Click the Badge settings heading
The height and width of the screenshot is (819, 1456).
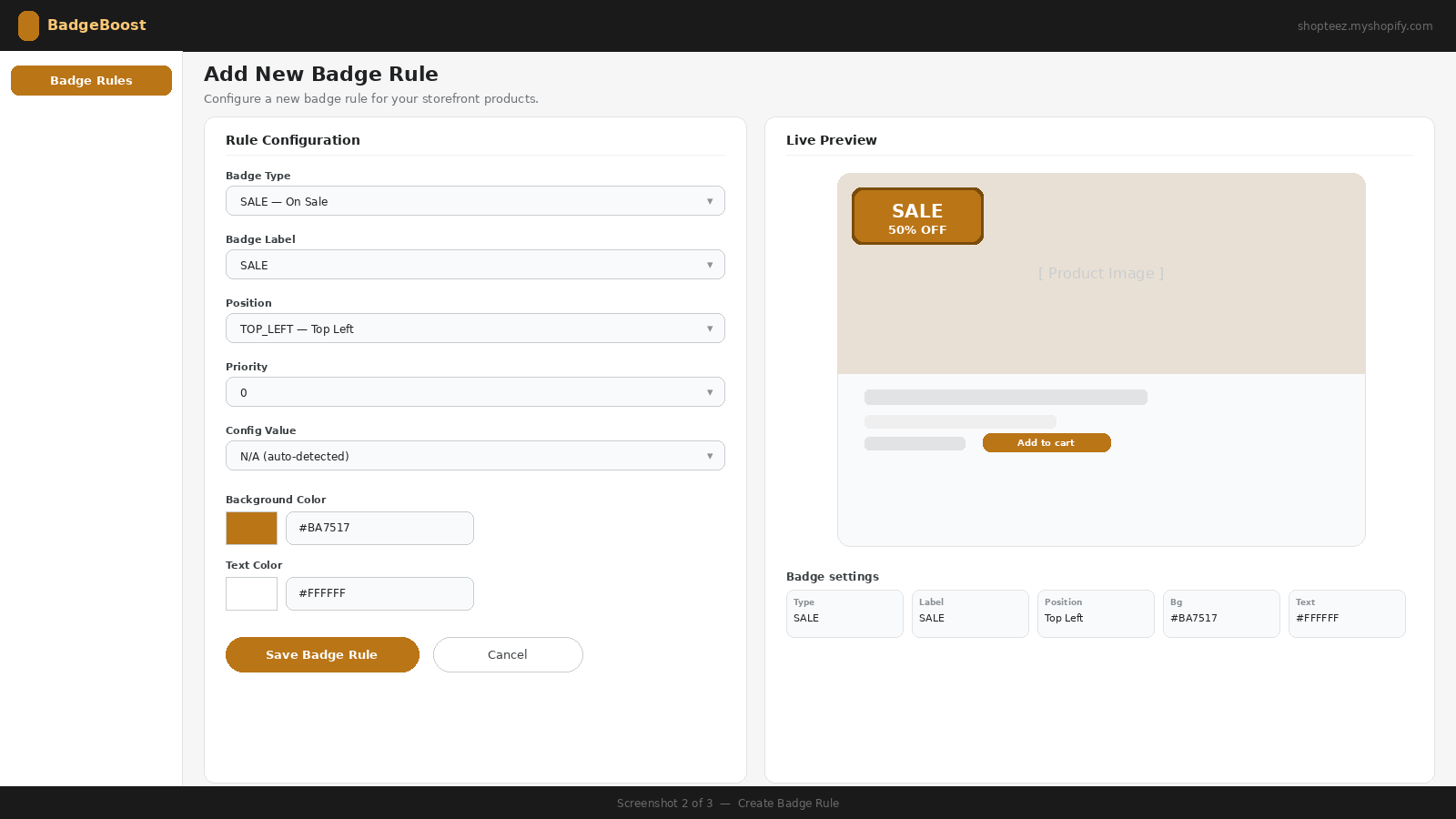click(x=833, y=577)
